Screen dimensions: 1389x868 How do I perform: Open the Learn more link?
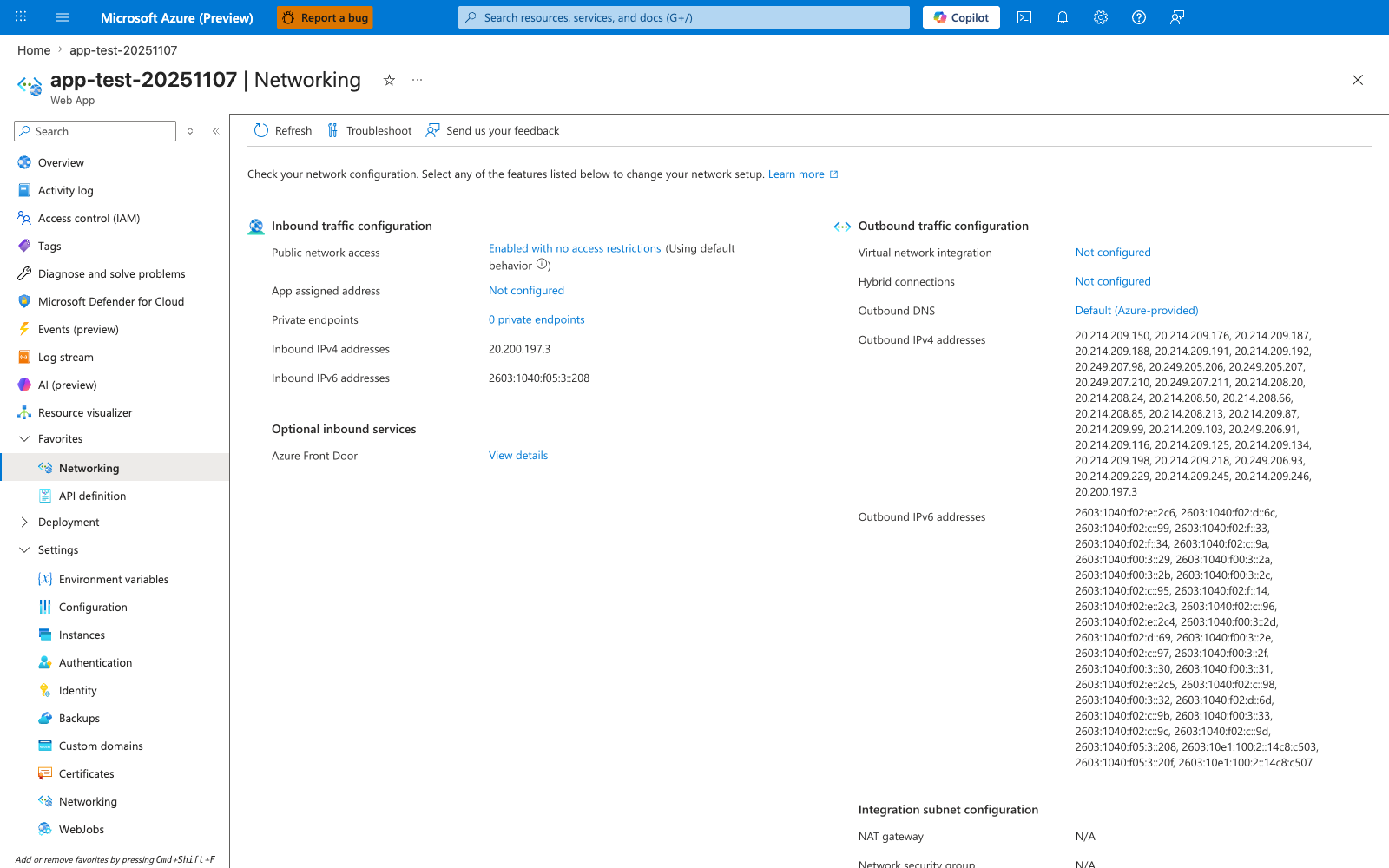tap(803, 174)
